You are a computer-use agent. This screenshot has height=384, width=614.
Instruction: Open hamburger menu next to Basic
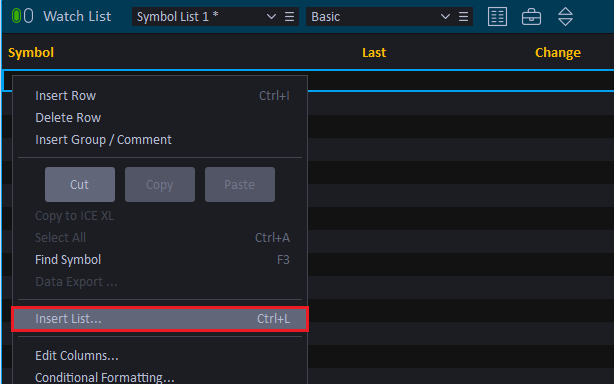click(463, 16)
